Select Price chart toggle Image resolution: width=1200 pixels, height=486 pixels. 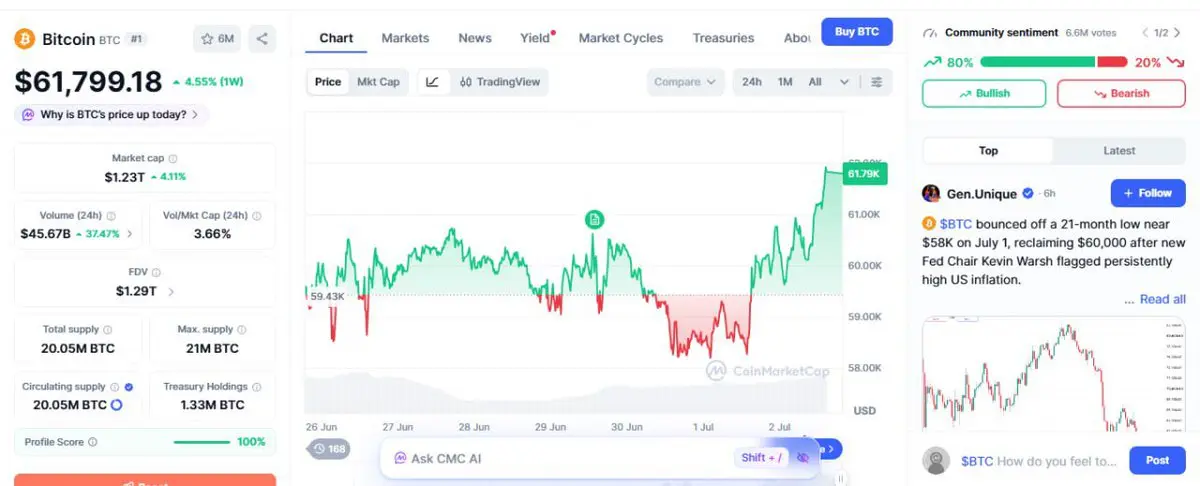click(328, 82)
